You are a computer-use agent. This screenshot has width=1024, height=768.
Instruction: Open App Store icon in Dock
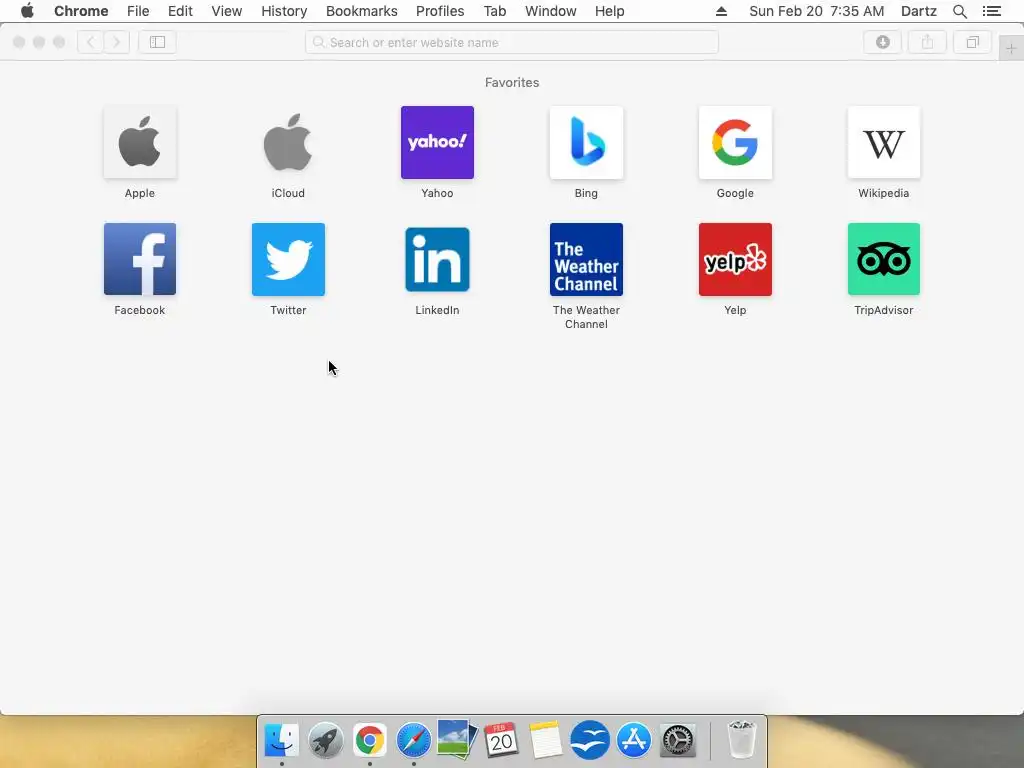pos(633,740)
